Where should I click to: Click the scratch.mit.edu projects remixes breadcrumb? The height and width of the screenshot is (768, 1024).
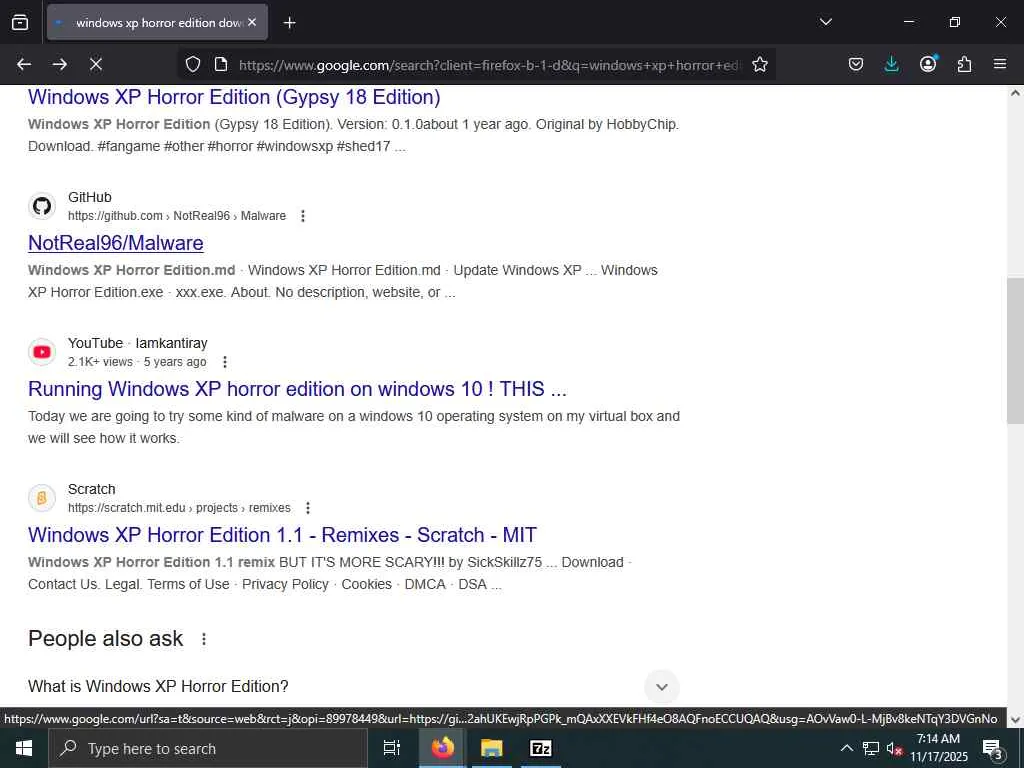click(179, 508)
